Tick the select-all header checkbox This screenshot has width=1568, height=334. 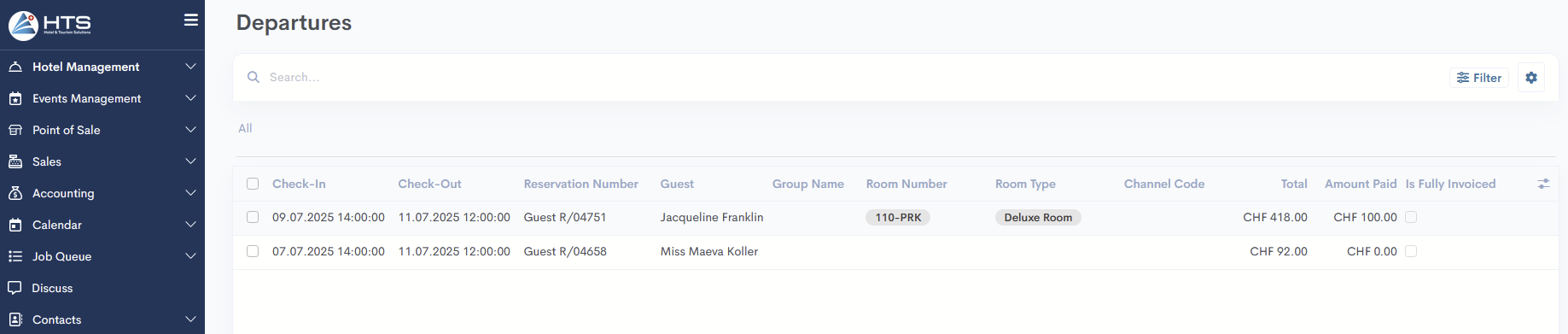[x=253, y=184]
